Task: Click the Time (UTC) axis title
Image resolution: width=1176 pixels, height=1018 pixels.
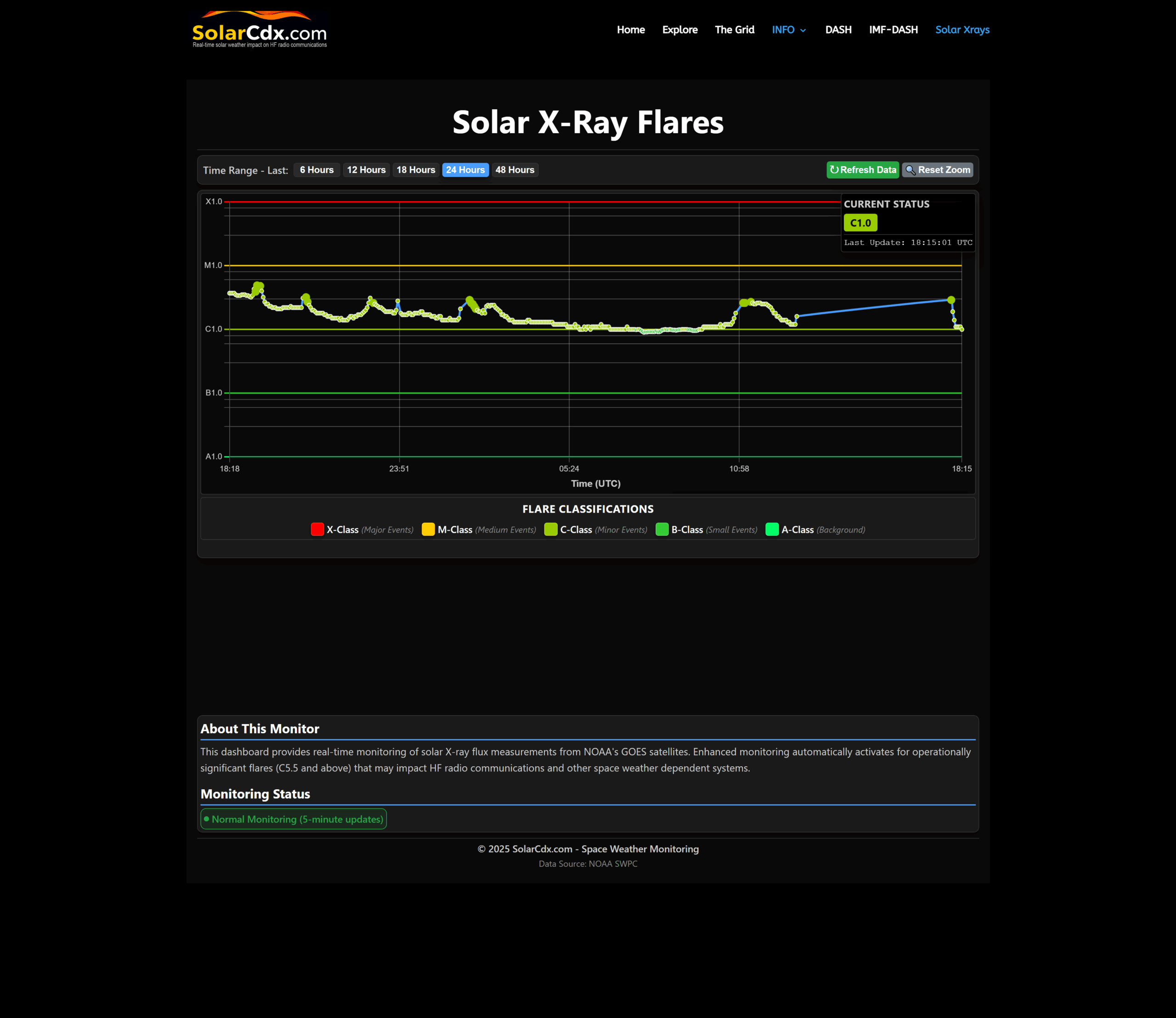Action: pos(595,483)
